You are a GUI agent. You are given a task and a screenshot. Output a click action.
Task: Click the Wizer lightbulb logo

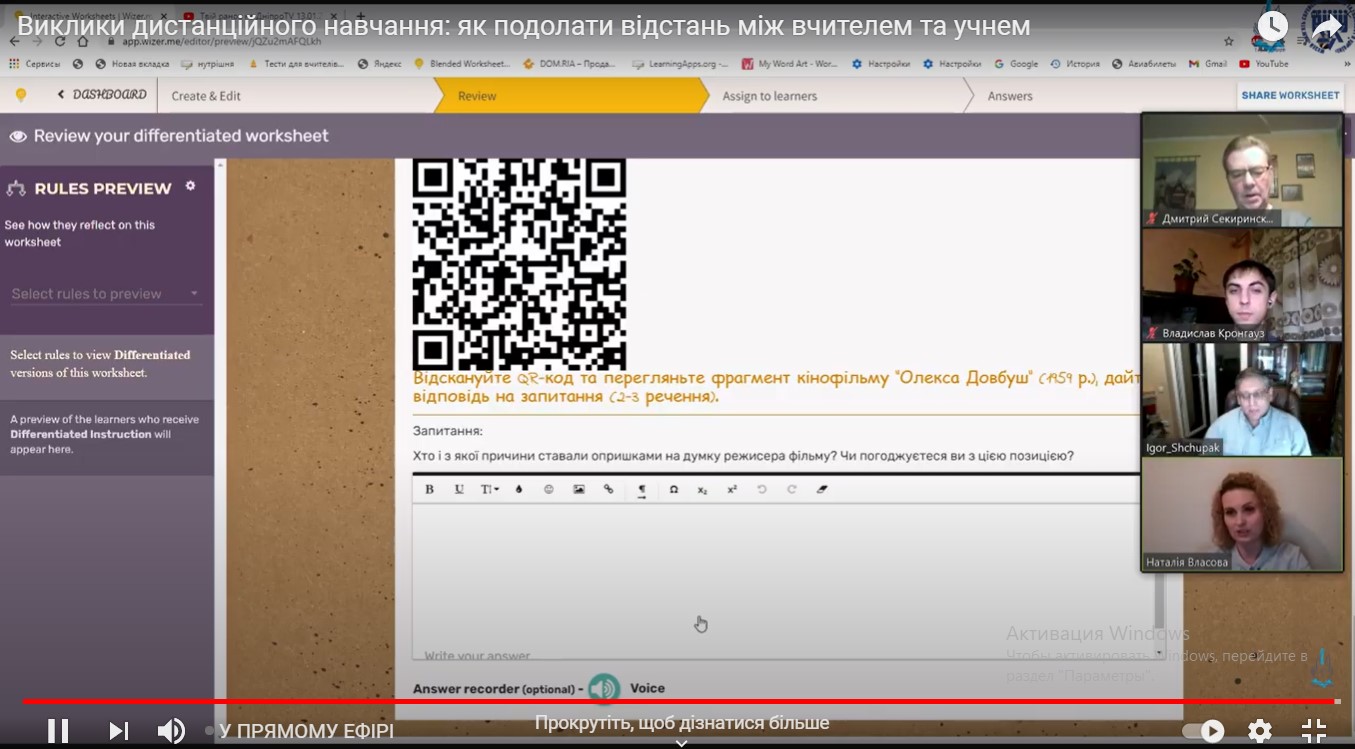20,95
